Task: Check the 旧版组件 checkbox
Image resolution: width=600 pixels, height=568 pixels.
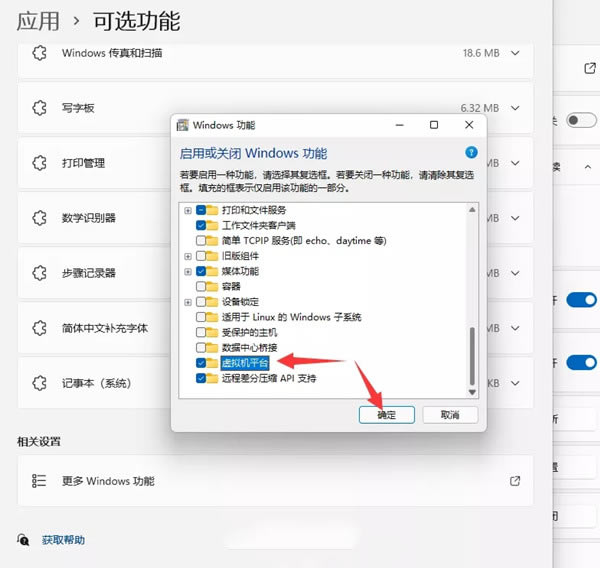Action: click(201, 256)
